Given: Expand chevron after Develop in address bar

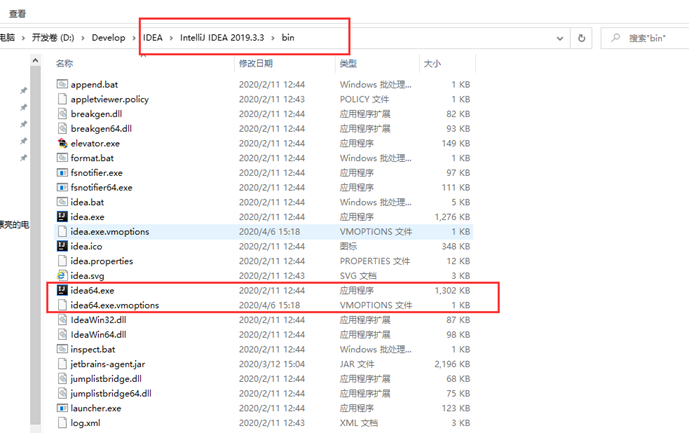Looking at the screenshot, I should 134,38.
